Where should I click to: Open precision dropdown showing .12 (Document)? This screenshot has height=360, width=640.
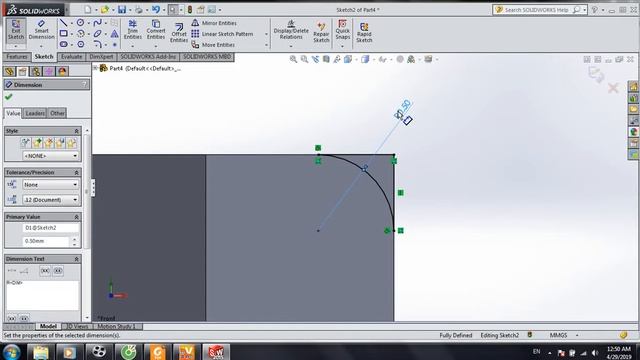click(51, 200)
